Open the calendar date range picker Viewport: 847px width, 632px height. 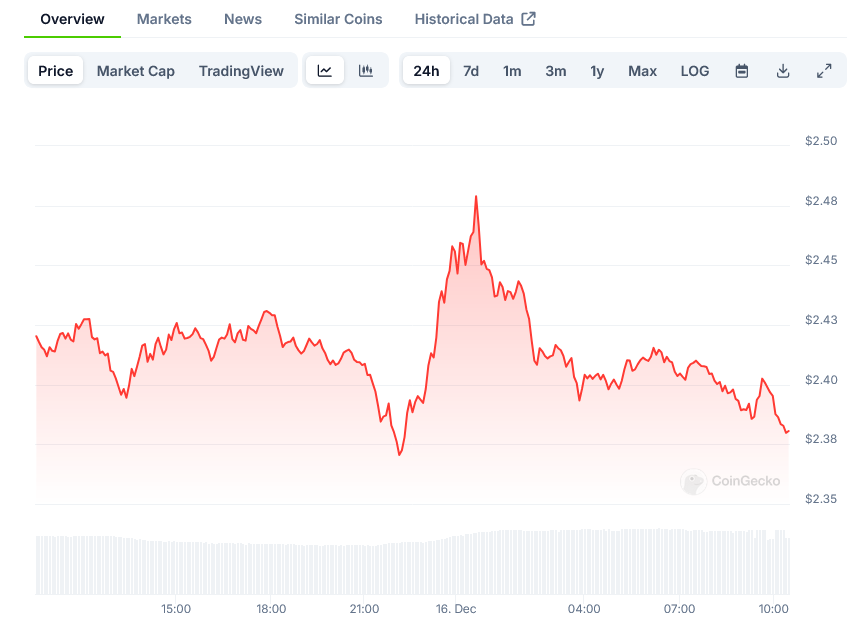coord(742,71)
